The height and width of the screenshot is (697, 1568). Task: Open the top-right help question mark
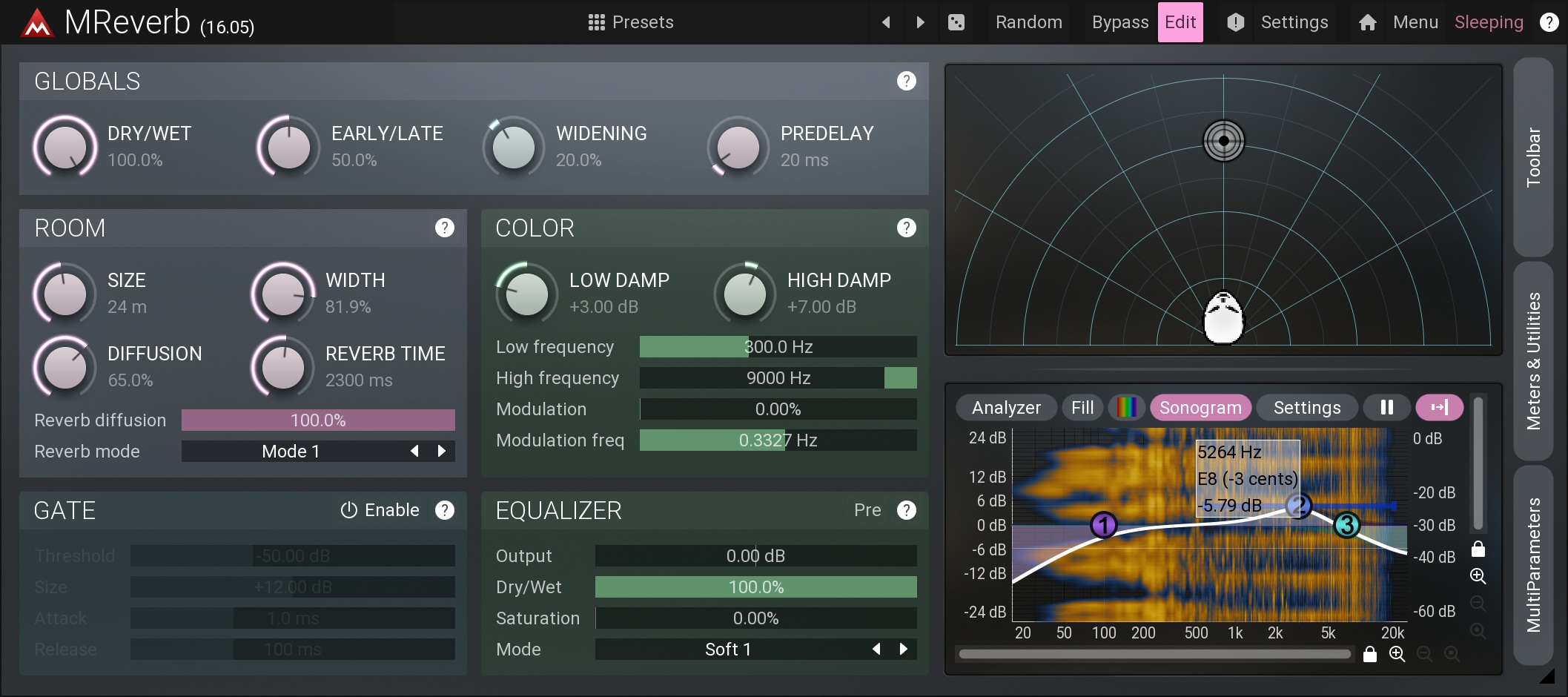pos(1549,22)
